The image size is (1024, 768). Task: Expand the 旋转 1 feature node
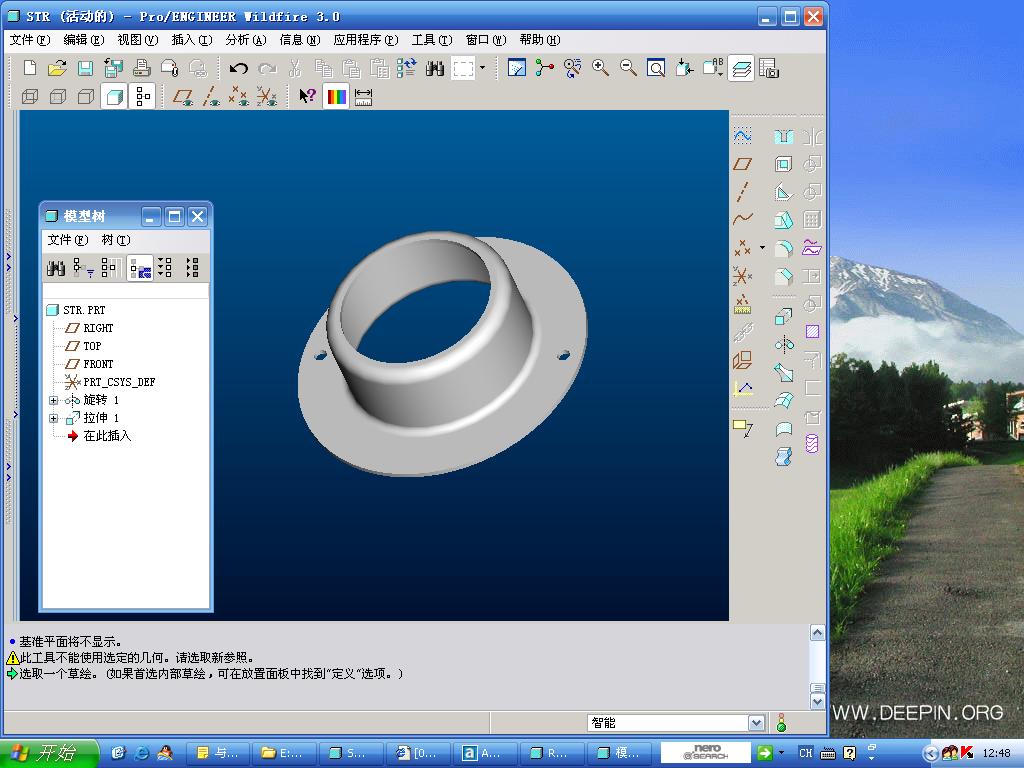(54, 400)
